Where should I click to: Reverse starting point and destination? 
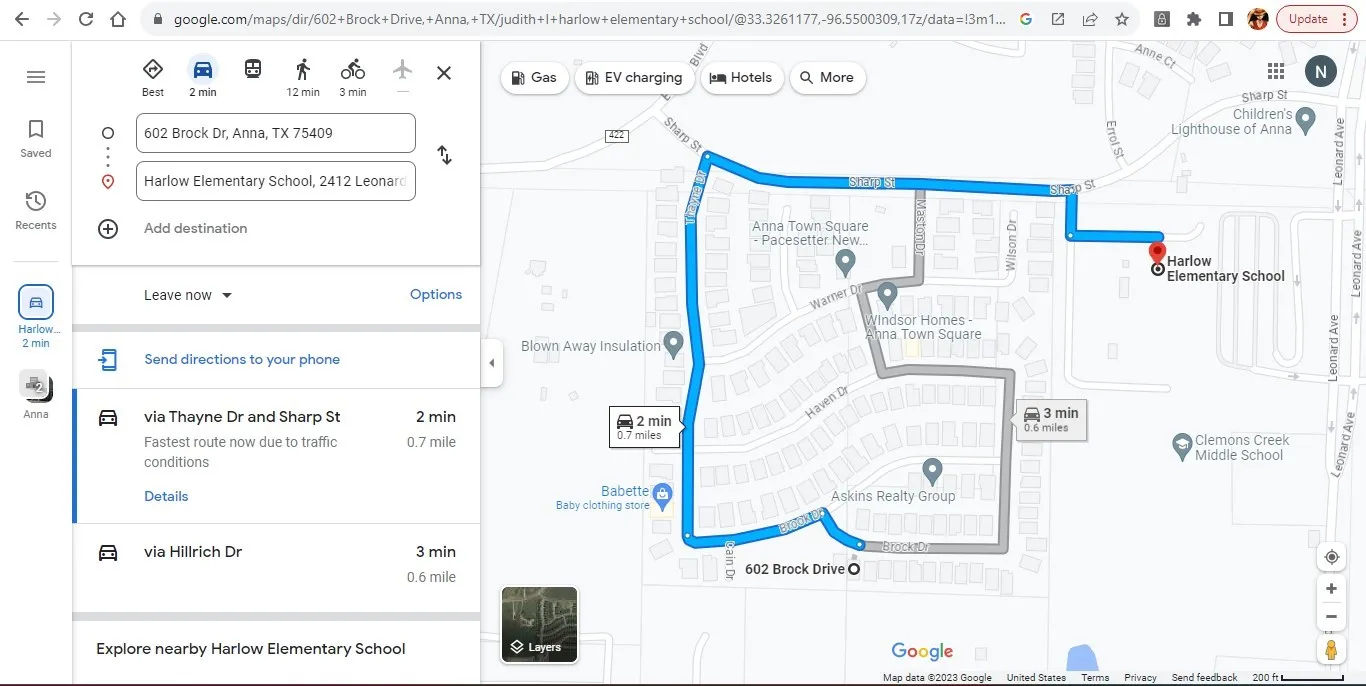coord(445,156)
